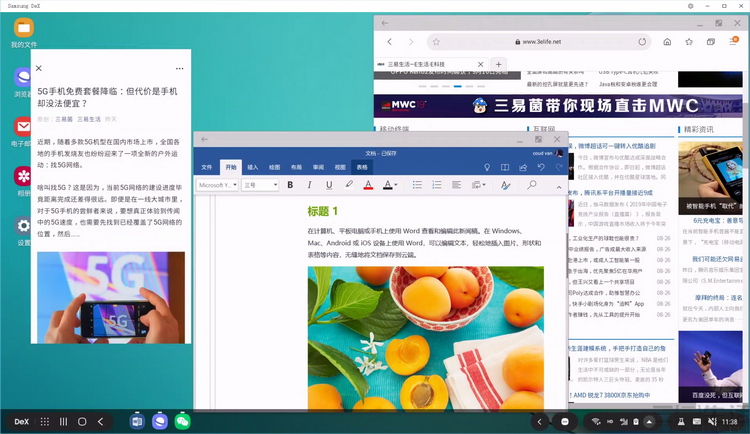This screenshot has height=434, width=750.
Task: Collapse the Word ribbon with chevron
Action: point(559,187)
